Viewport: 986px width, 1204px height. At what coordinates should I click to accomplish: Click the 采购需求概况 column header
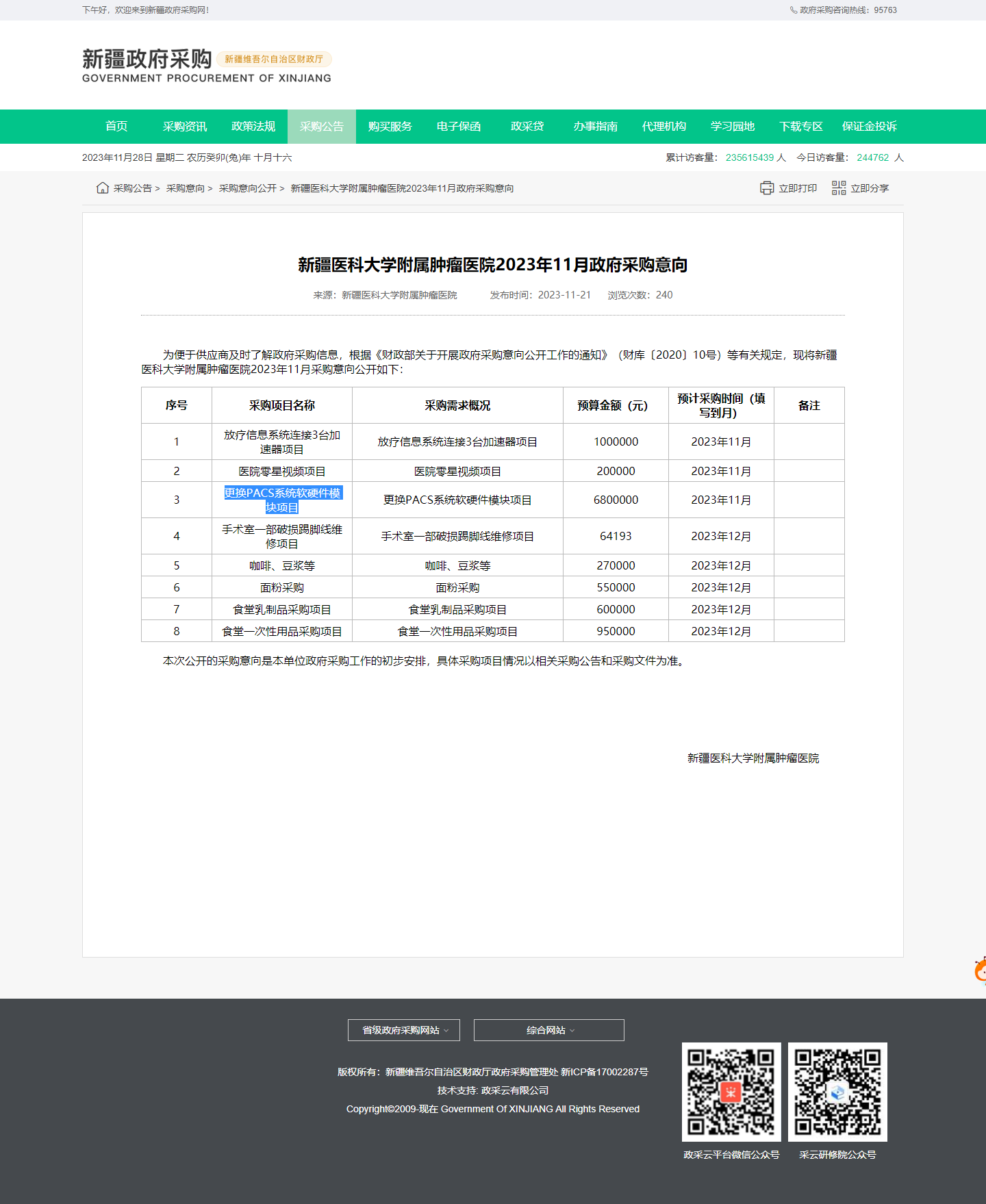(x=458, y=406)
